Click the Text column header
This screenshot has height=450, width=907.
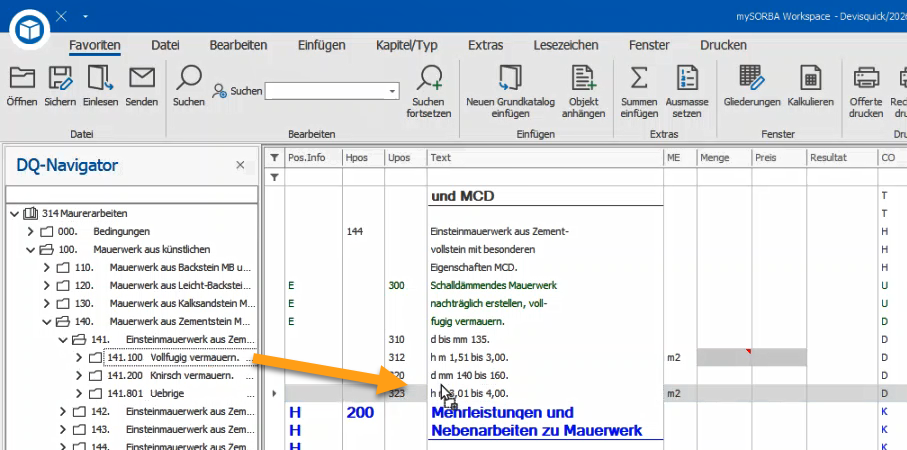point(545,157)
